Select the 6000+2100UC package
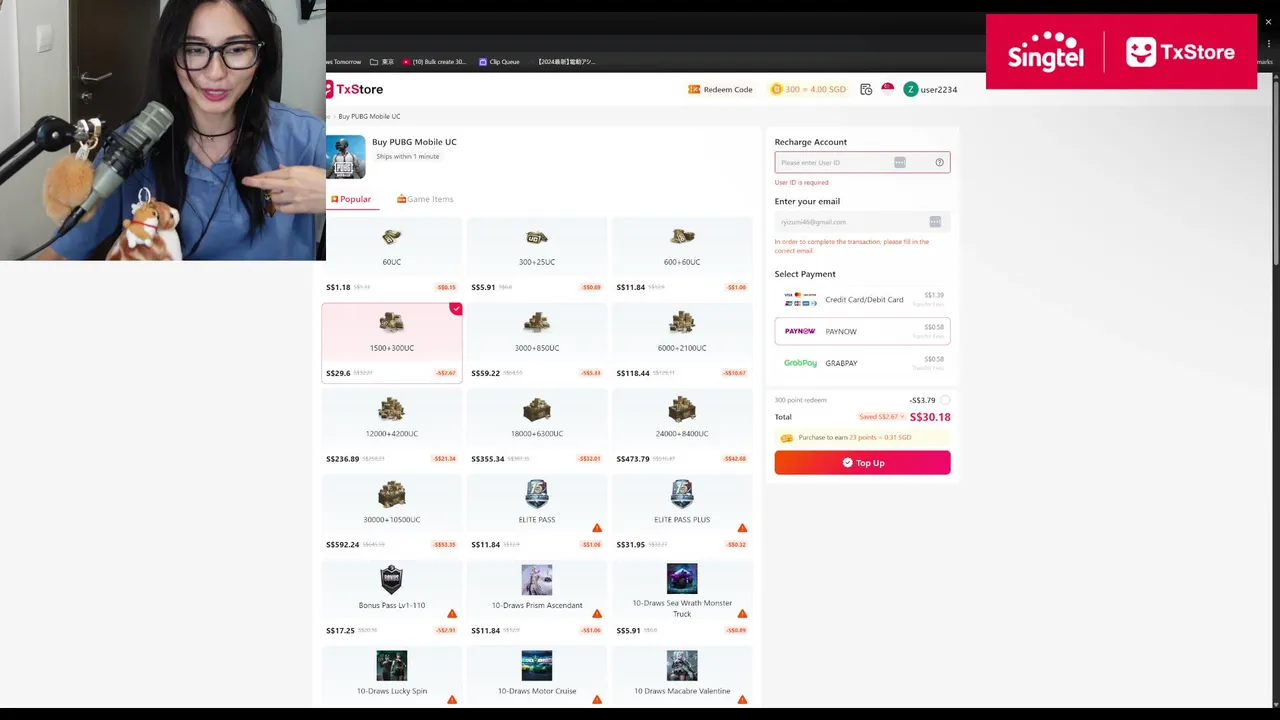 [682, 342]
